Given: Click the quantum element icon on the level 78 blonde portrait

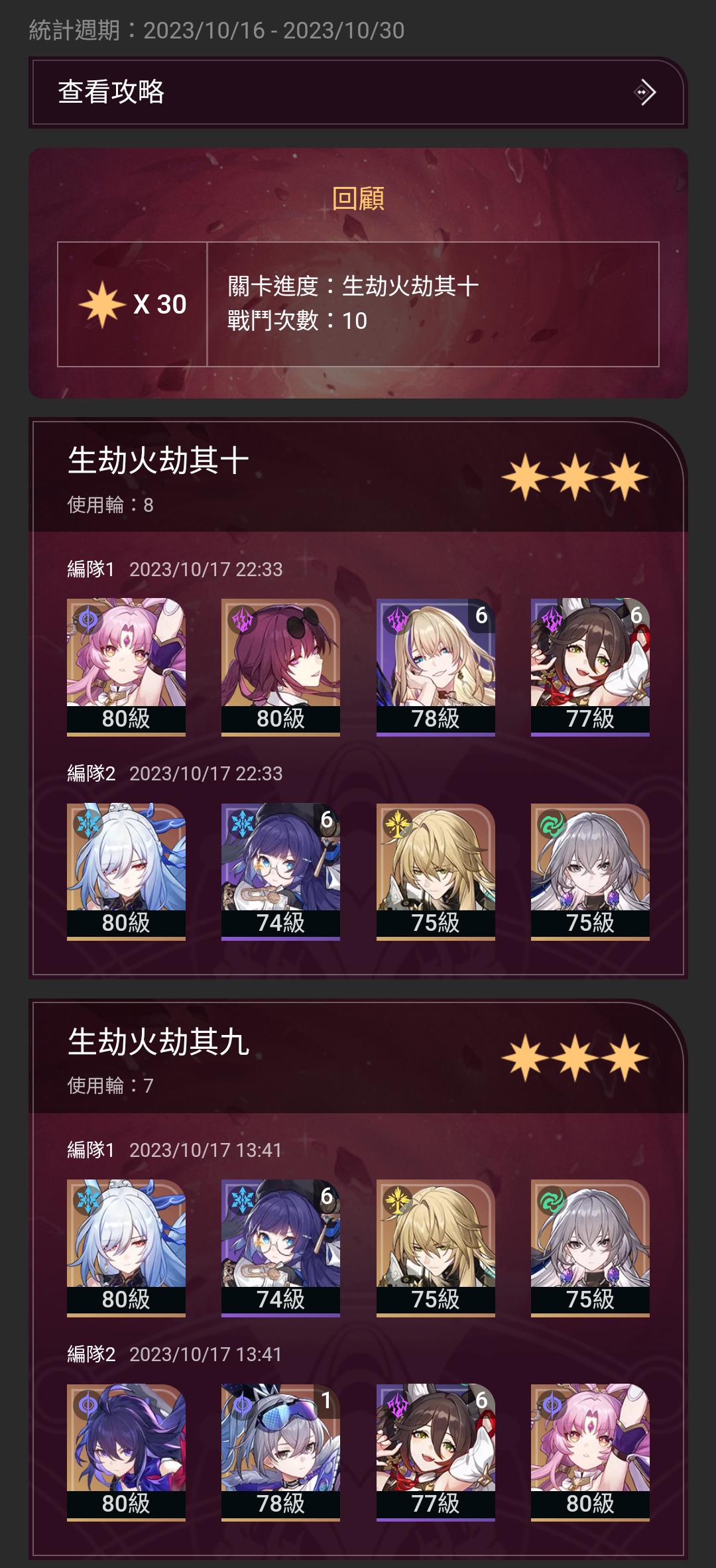Looking at the screenshot, I should click(397, 620).
